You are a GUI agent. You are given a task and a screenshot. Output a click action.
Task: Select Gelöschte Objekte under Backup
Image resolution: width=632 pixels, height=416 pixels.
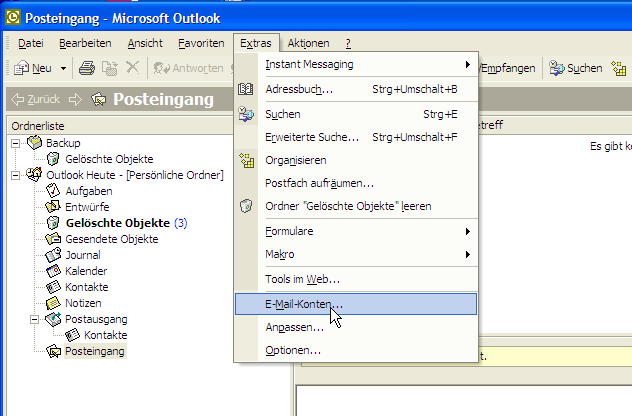coord(109,159)
